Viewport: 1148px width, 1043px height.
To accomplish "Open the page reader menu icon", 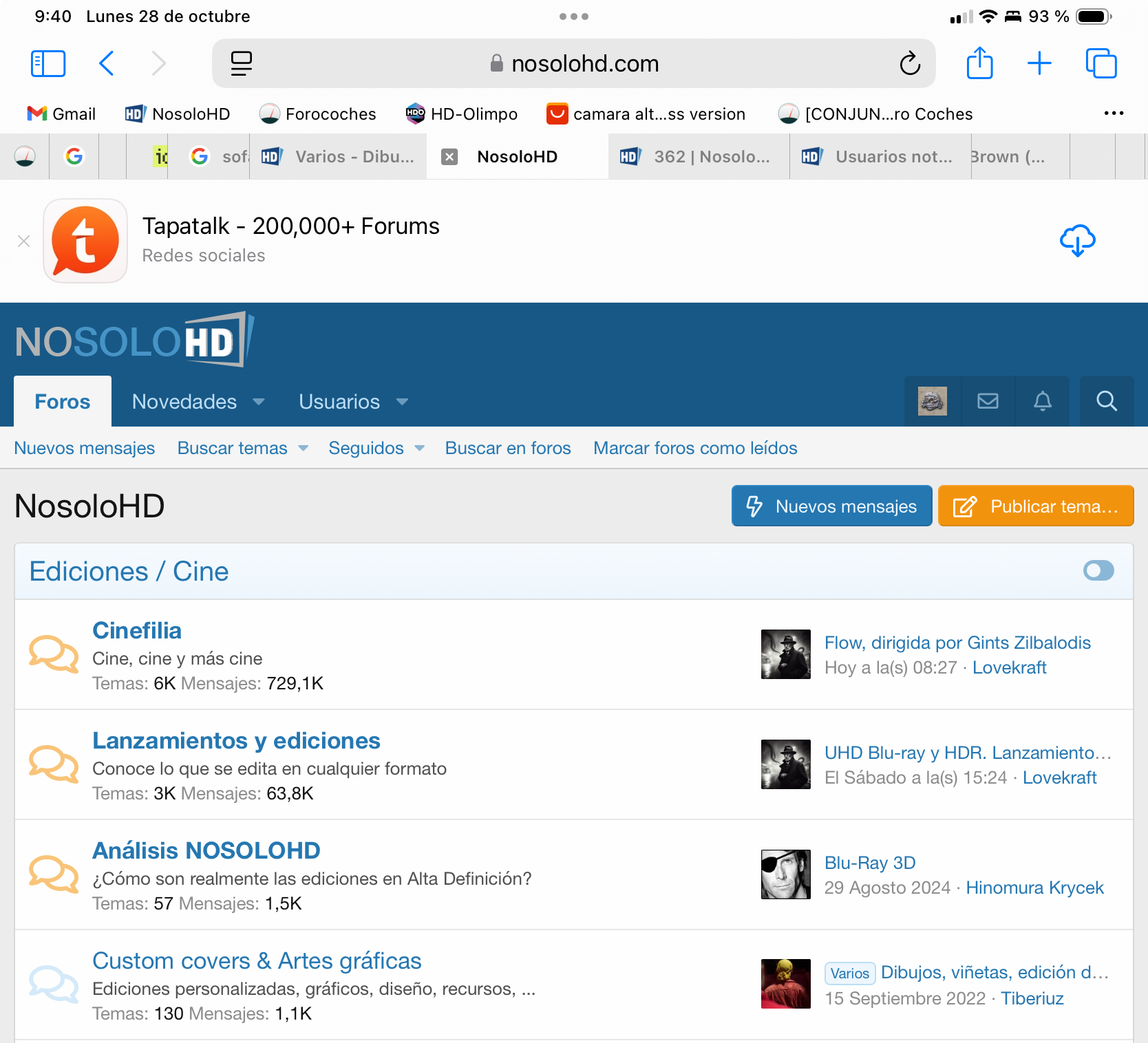I will [241, 63].
